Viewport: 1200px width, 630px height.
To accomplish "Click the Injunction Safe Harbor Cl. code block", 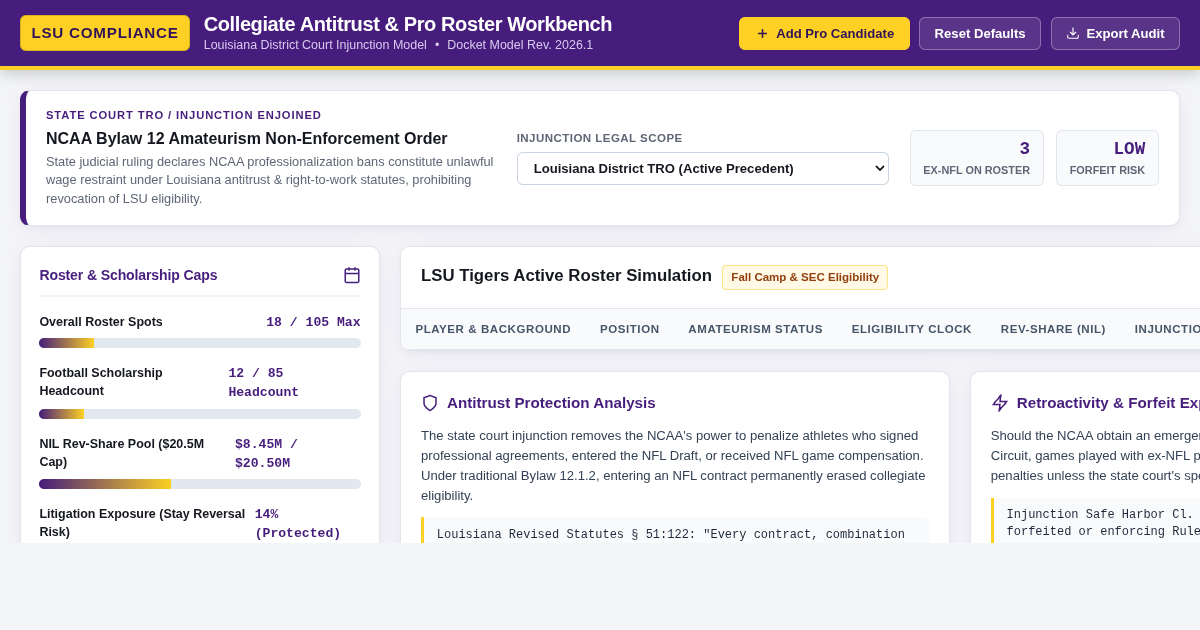I will click(1095, 522).
